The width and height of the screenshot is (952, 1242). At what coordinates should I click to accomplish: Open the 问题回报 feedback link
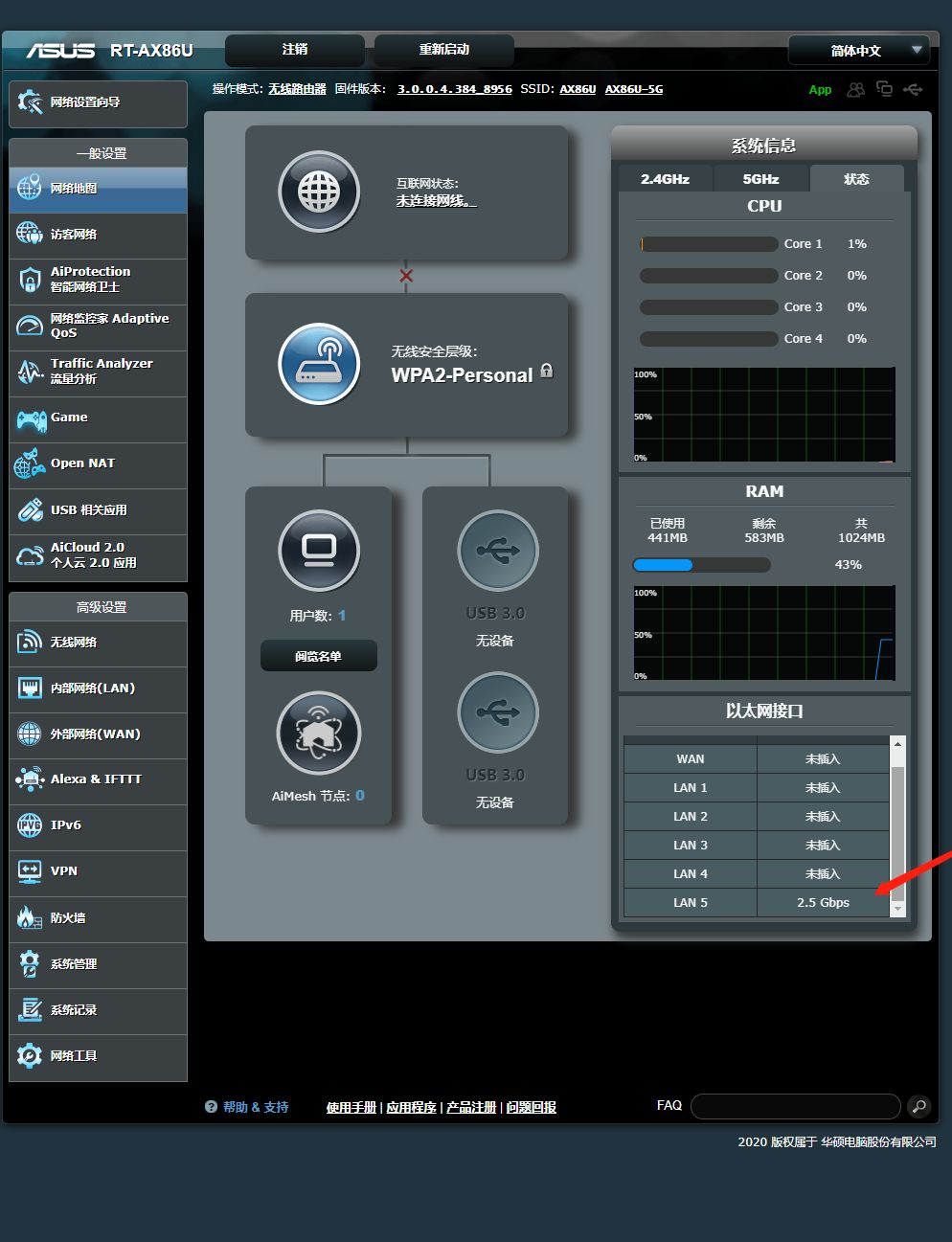pos(532,1107)
